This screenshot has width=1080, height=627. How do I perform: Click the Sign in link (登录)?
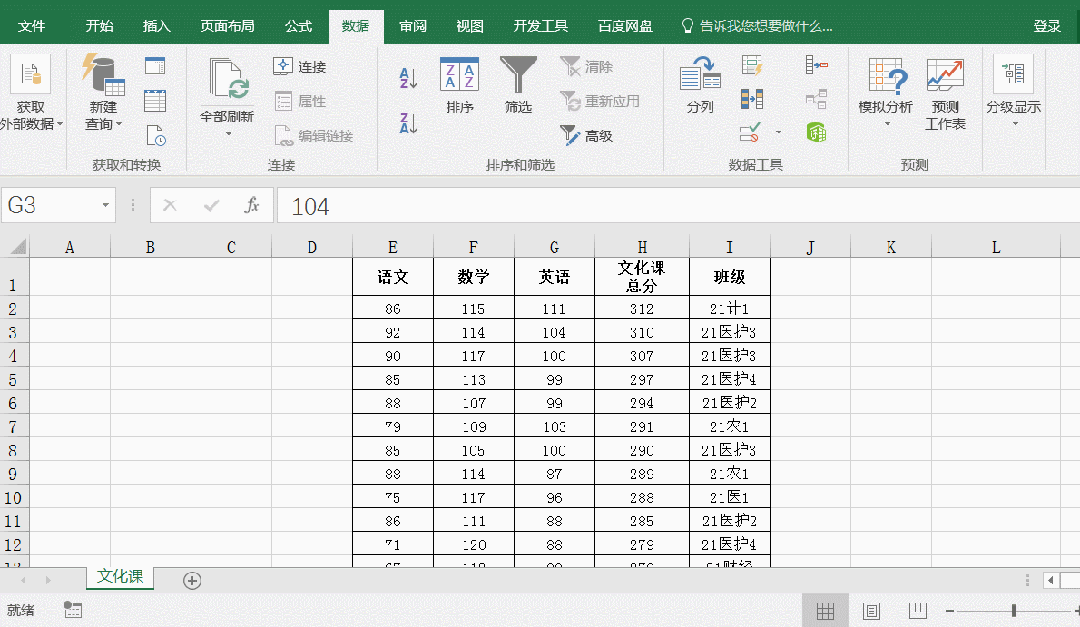click(1047, 26)
